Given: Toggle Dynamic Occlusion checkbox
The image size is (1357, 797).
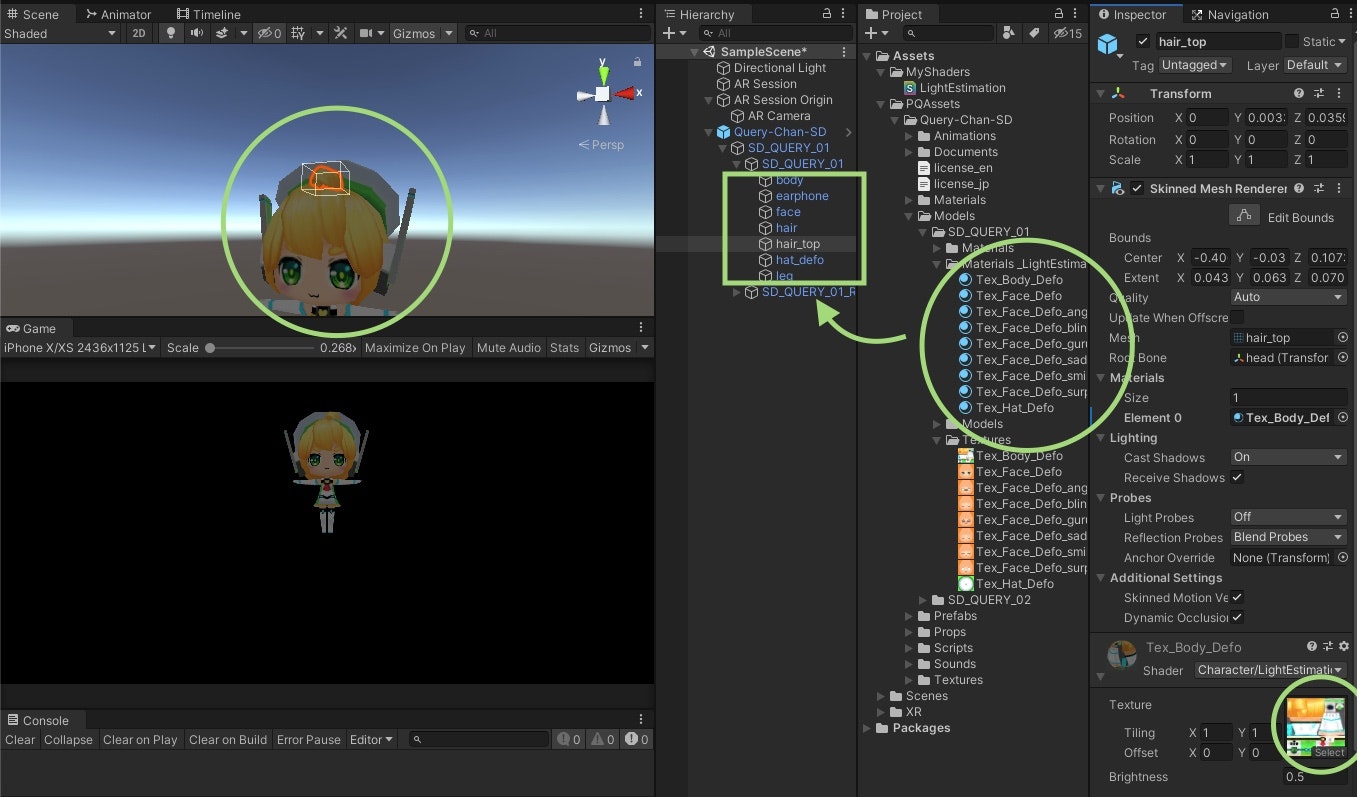Looking at the screenshot, I should [1237, 617].
